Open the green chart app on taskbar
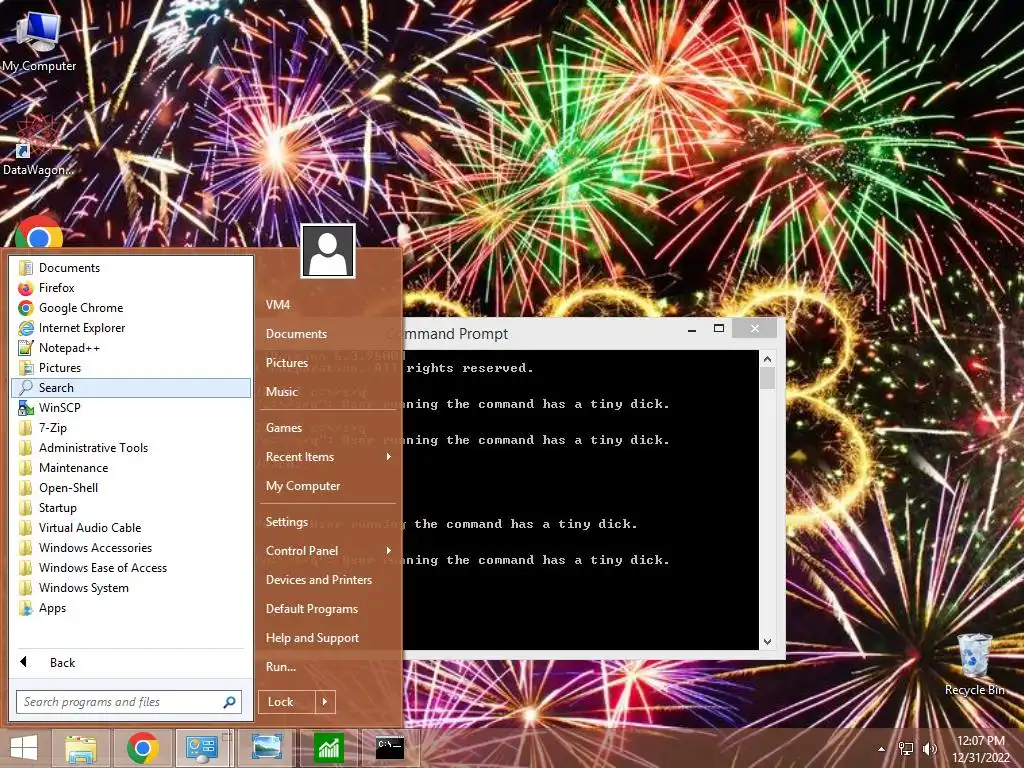 coord(328,748)
